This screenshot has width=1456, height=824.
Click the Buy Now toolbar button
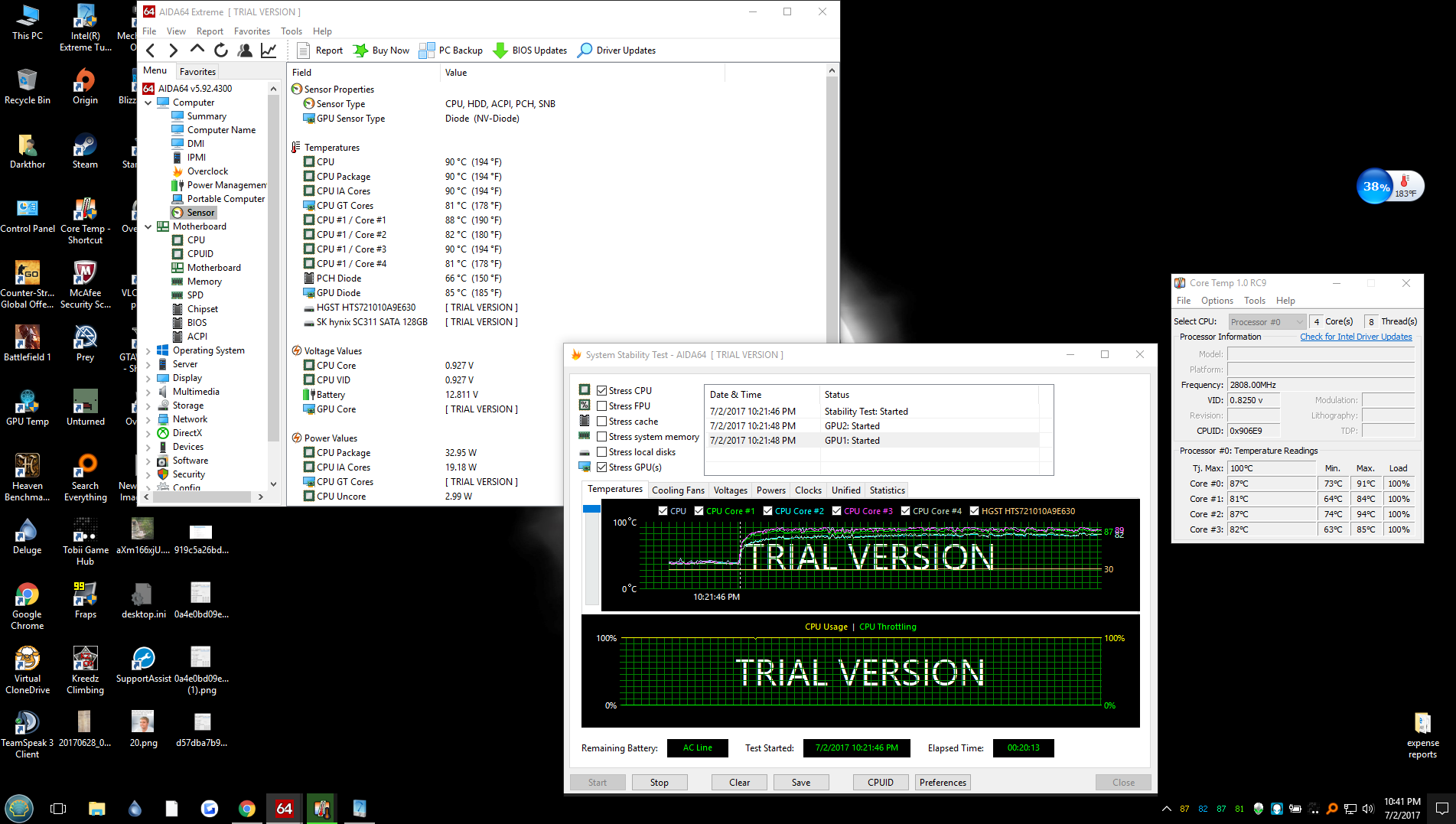click(381, 50)
